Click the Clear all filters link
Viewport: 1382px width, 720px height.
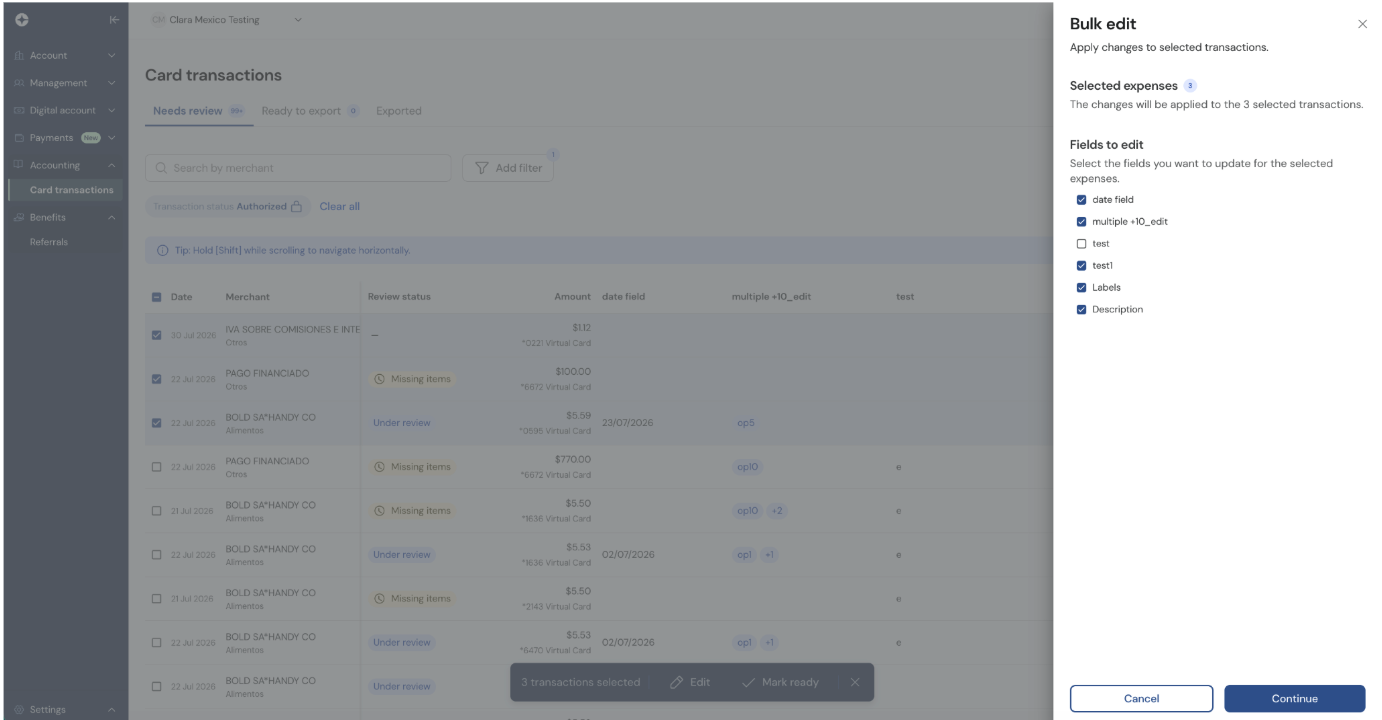point(340,207)
